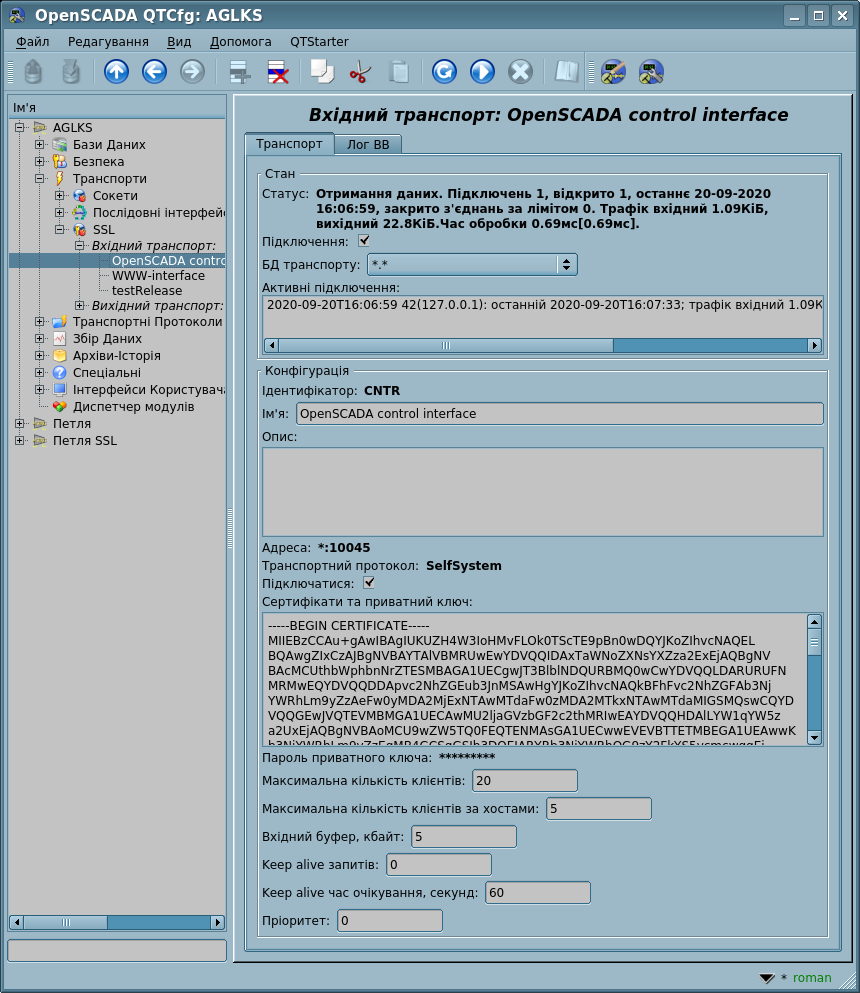
Task: Select testRelease transport in the tree
Action: click(x=147, y=291)
